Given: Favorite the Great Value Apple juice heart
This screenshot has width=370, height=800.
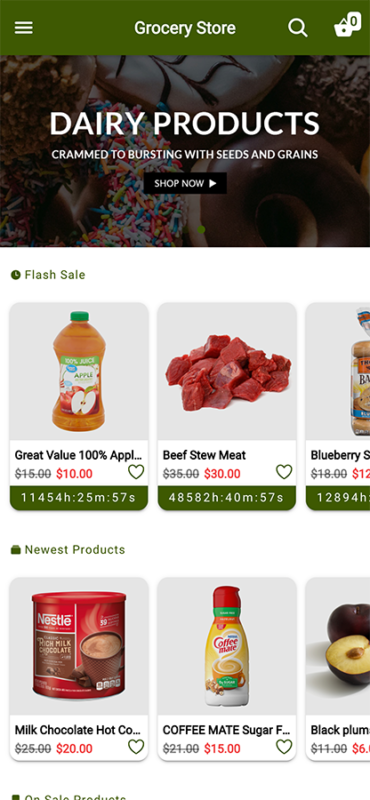Looking at the screenshot, I should pos(136,472).
